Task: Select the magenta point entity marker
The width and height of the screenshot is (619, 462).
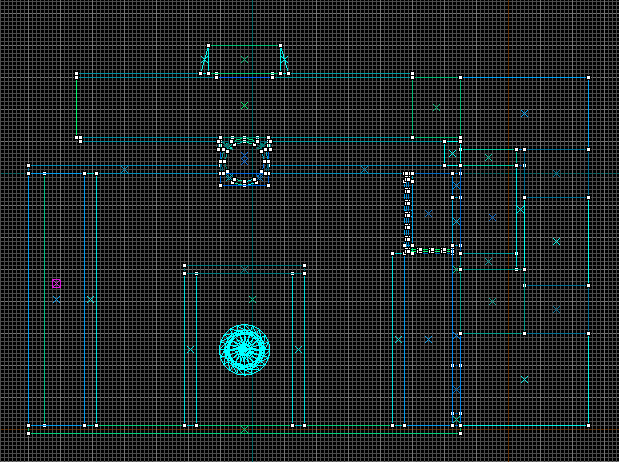Action: [56, 284]
